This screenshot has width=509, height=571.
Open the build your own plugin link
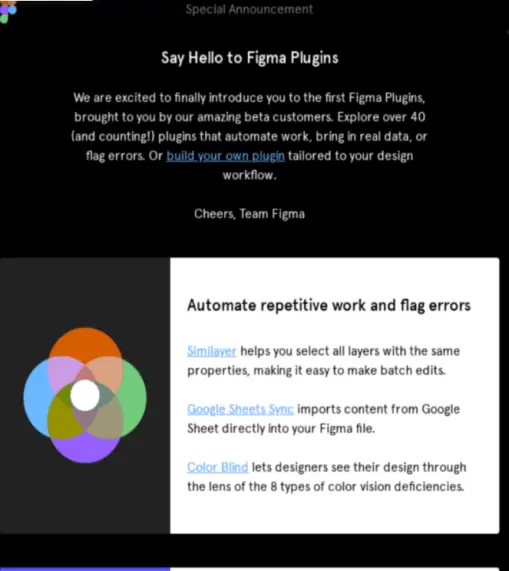coord(225,156)
